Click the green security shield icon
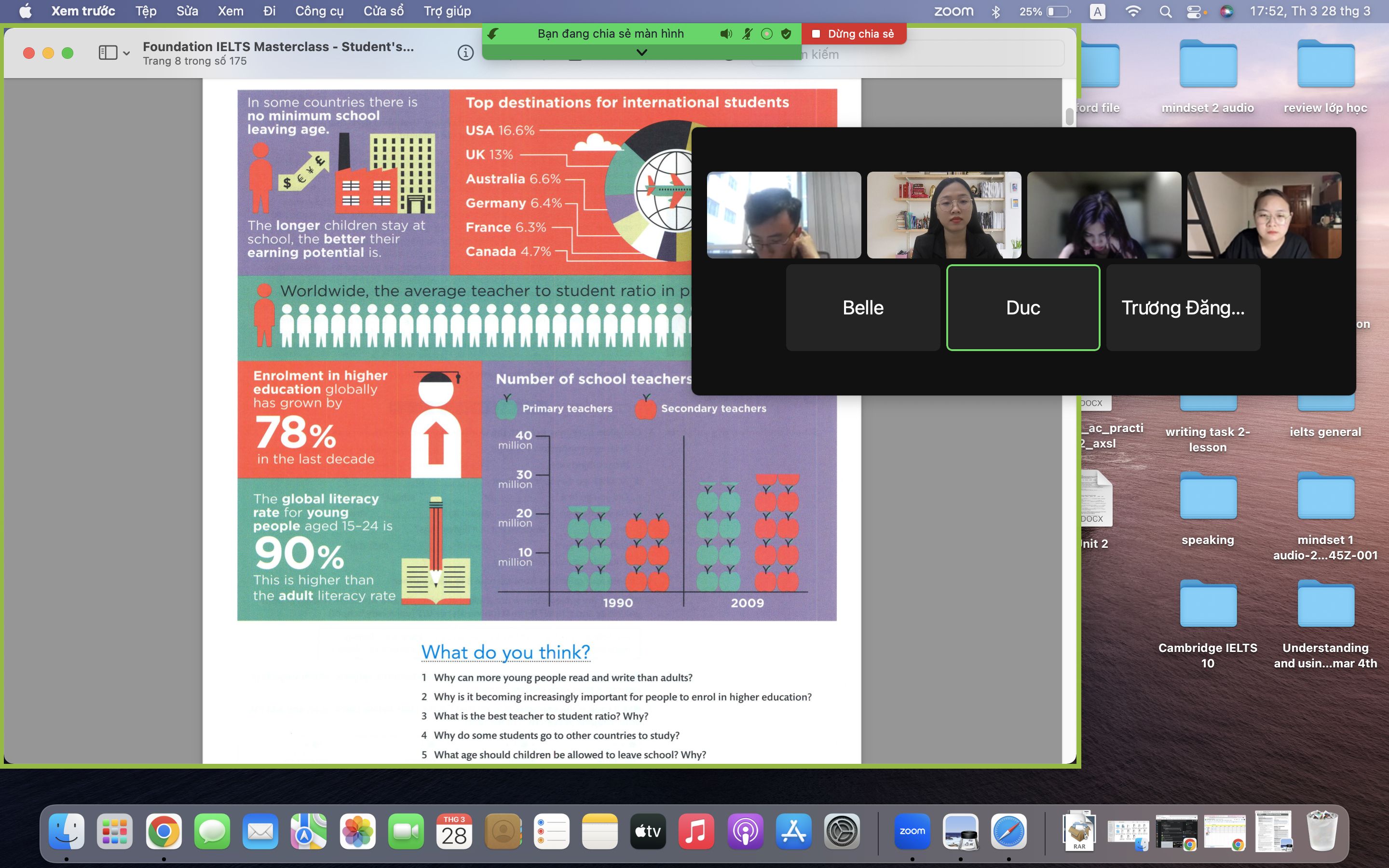1389x868 pixels. tap(786, 34)
